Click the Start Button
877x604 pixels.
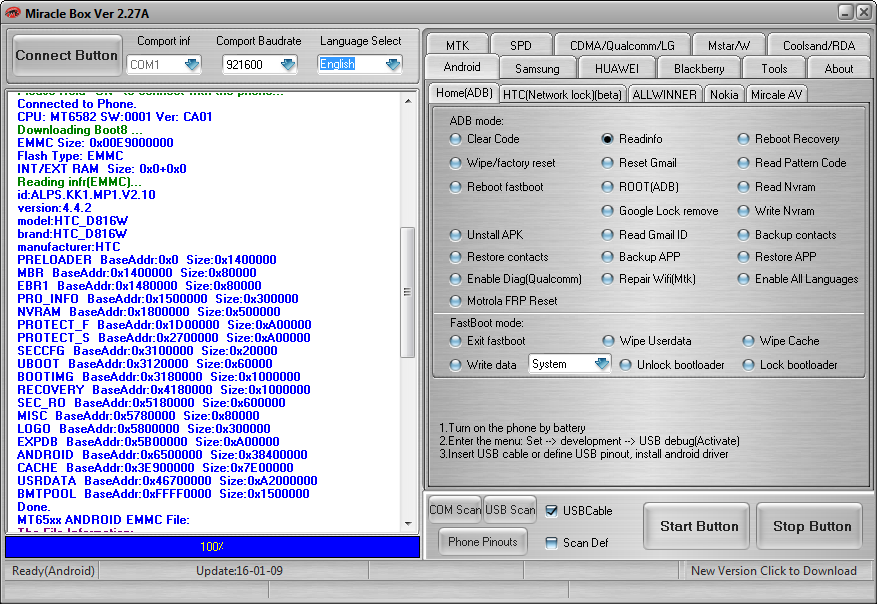(696, 526)
